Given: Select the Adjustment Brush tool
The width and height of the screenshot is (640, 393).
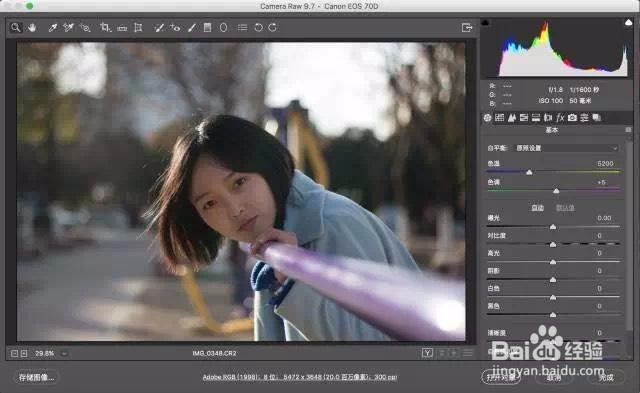Looking at the screenshot, I should click(191, 28).
